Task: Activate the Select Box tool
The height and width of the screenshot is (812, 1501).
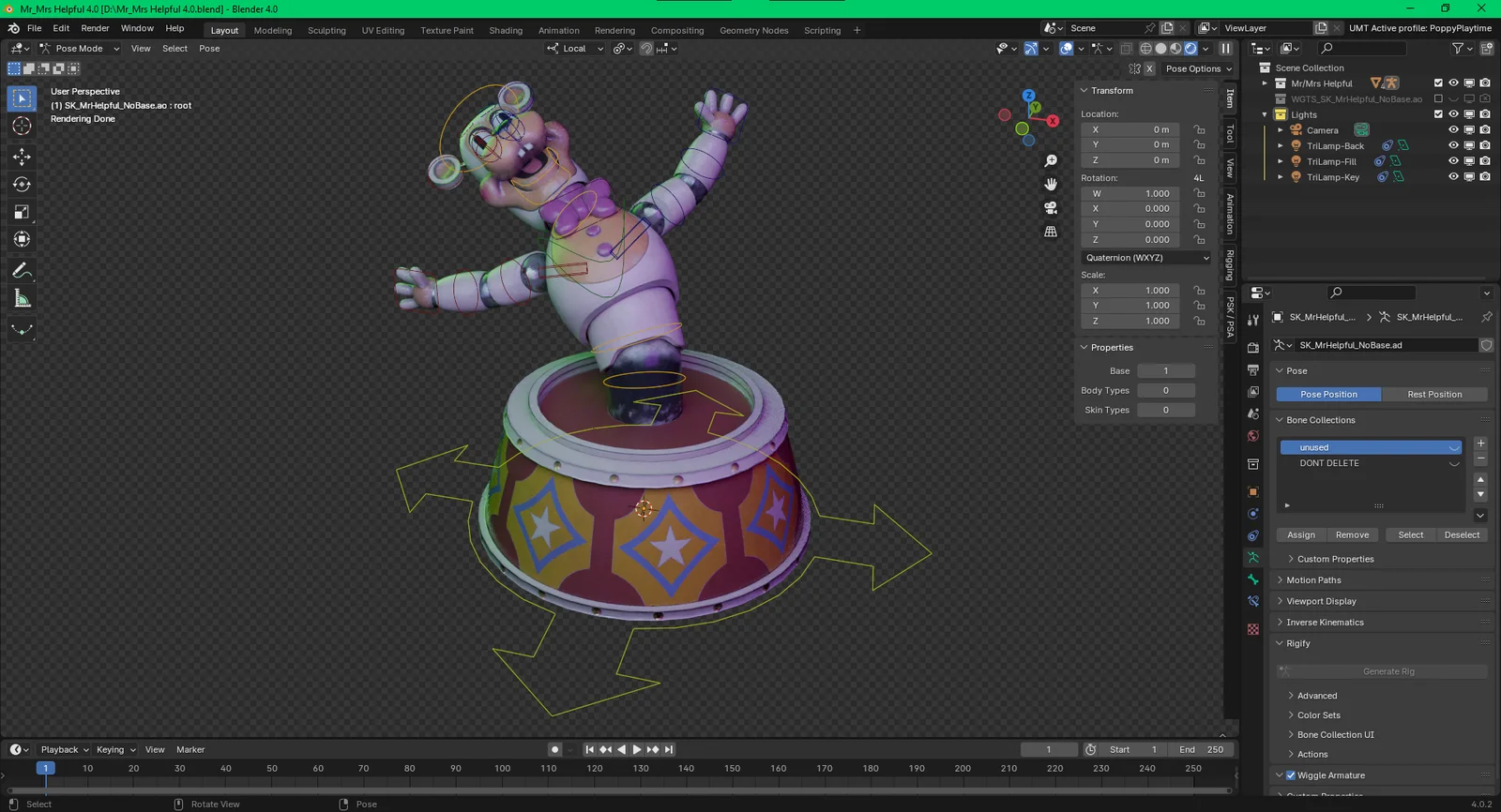Action: (x=22, y=98)
